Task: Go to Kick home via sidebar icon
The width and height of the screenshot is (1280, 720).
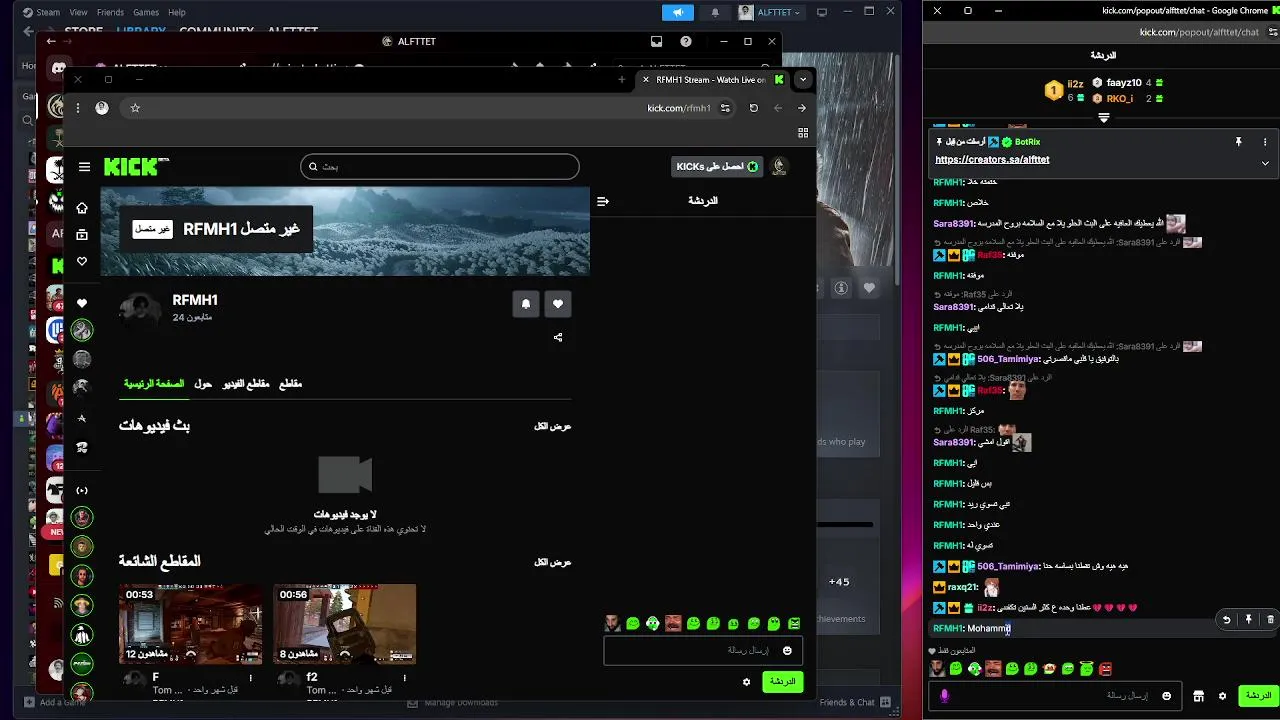Action: pyautogui.click(x=82, y=208)
